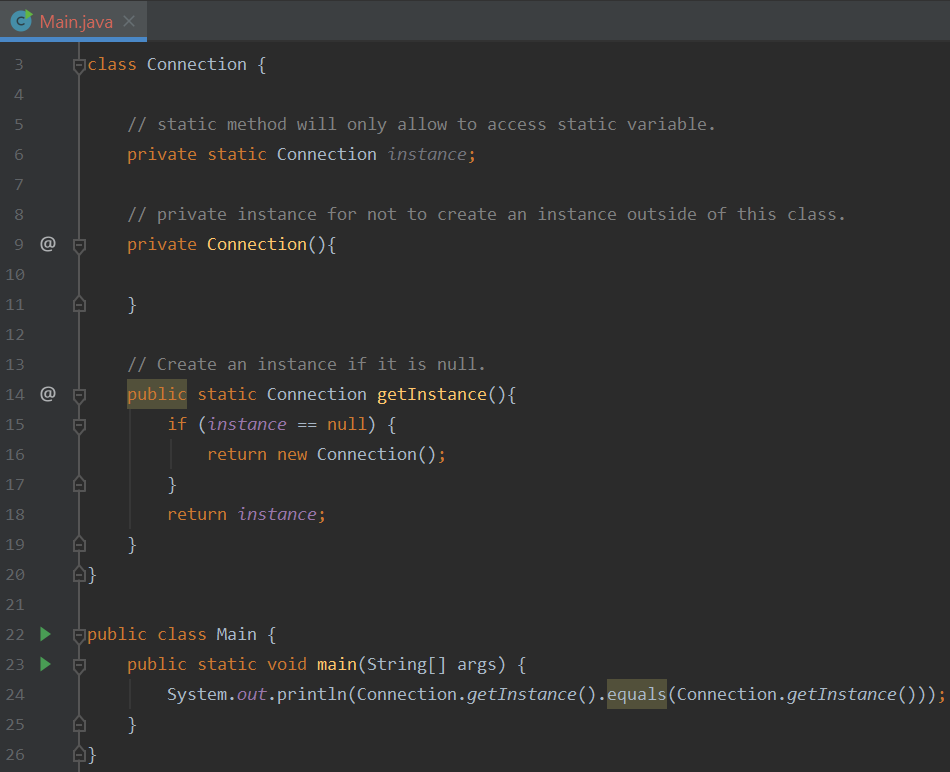
Task: Click the run icon next to the main method
Action: [x=44, y=663]
